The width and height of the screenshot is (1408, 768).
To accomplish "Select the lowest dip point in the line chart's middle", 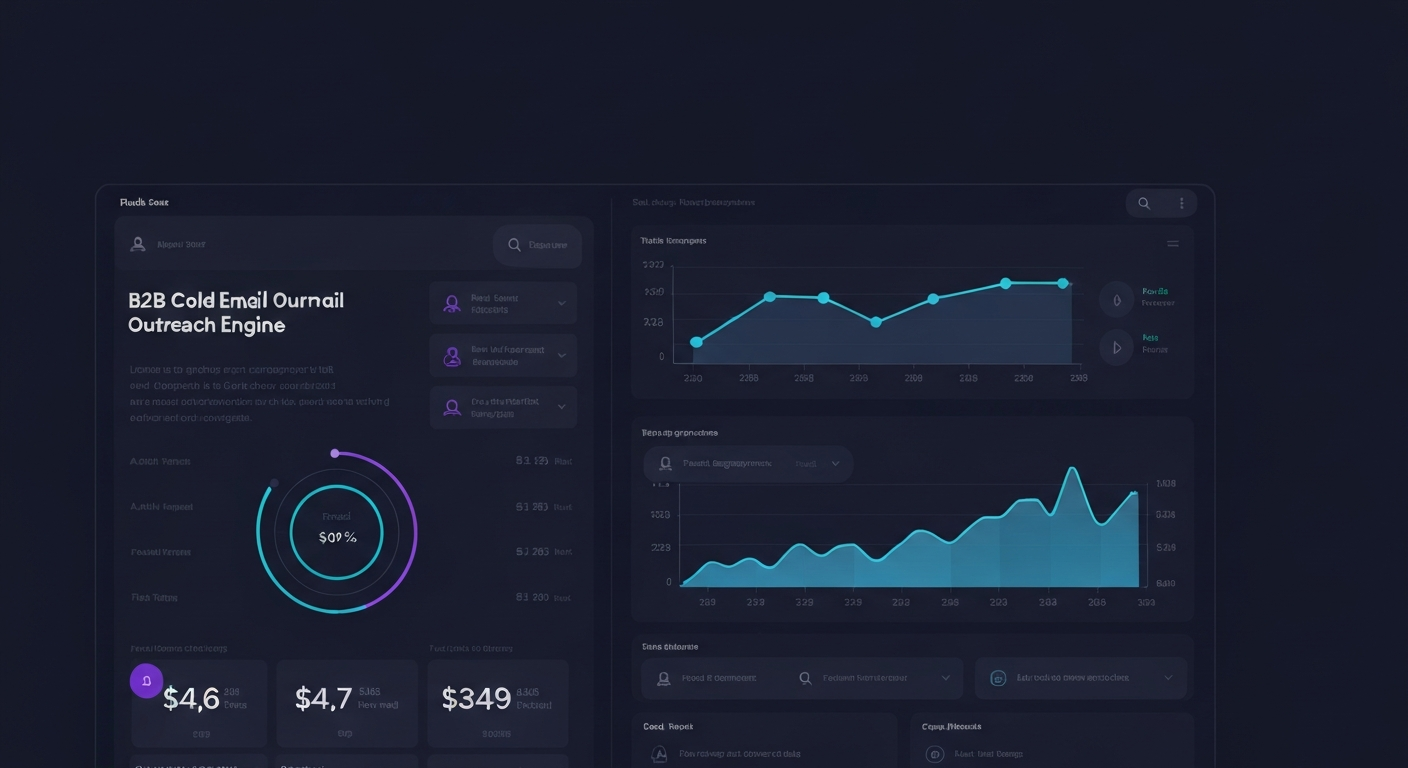I will point(876,322).
